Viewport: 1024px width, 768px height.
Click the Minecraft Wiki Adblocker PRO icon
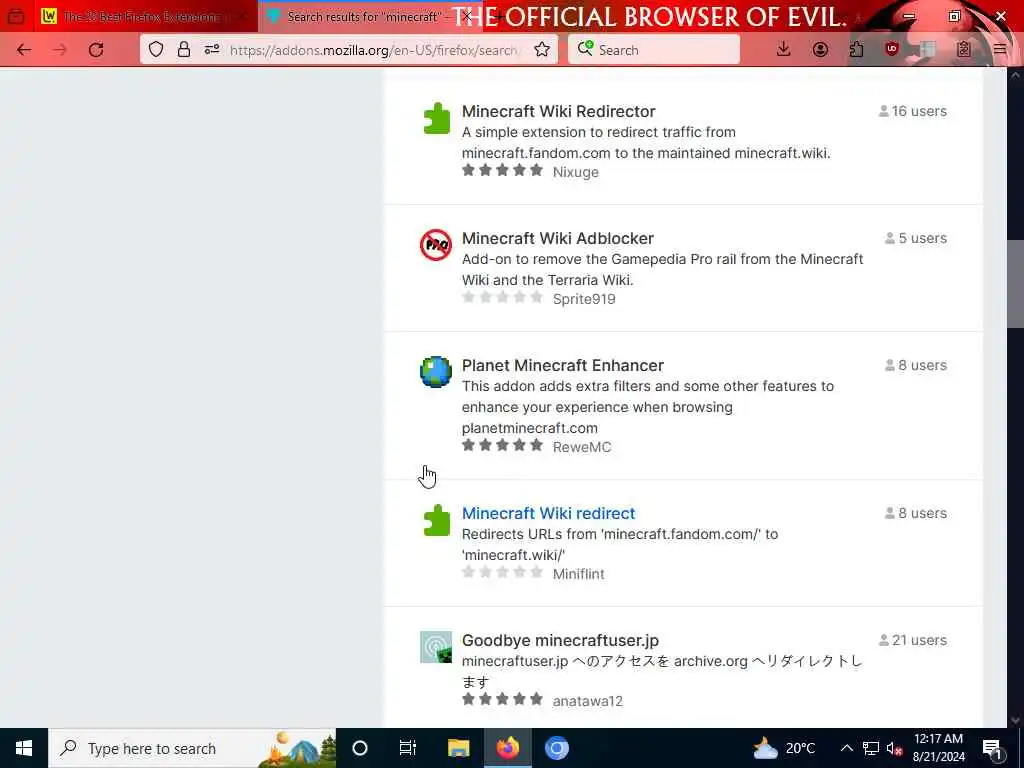click(436, 245)
